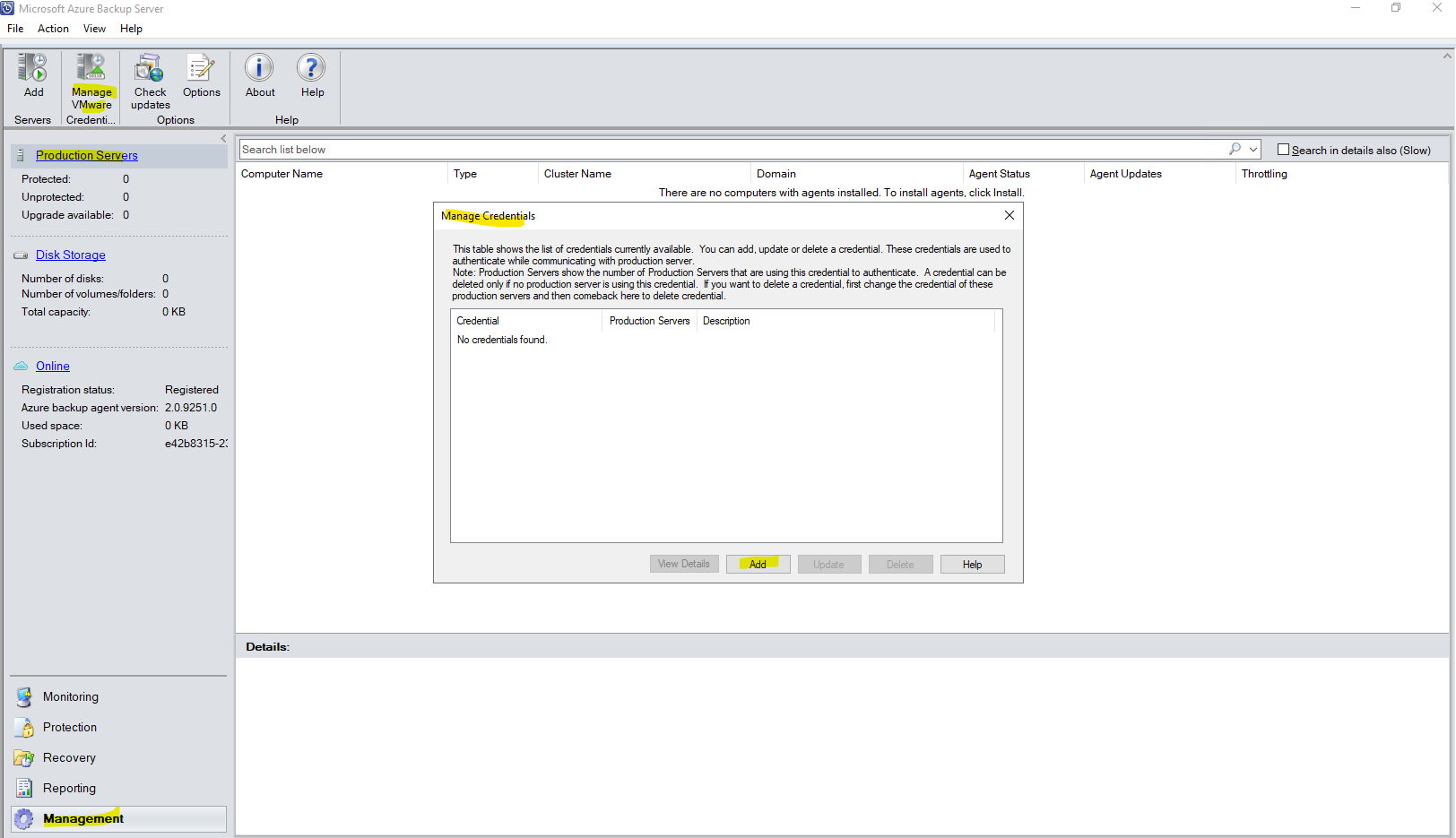The width and height of the screenshot is (1456, 838).
Task: Click the Delete button in dialog
Action: pyautogui.click(x=901, y=564)
